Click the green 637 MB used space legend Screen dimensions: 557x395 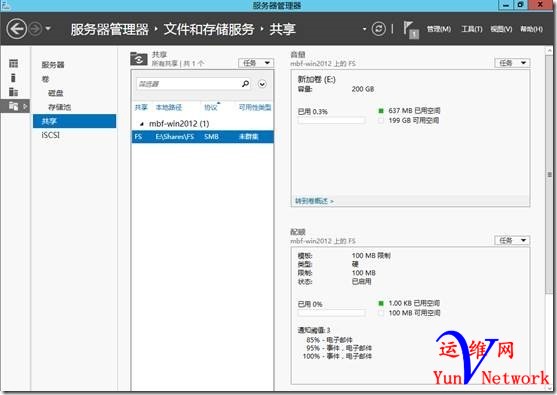(381, 111)
